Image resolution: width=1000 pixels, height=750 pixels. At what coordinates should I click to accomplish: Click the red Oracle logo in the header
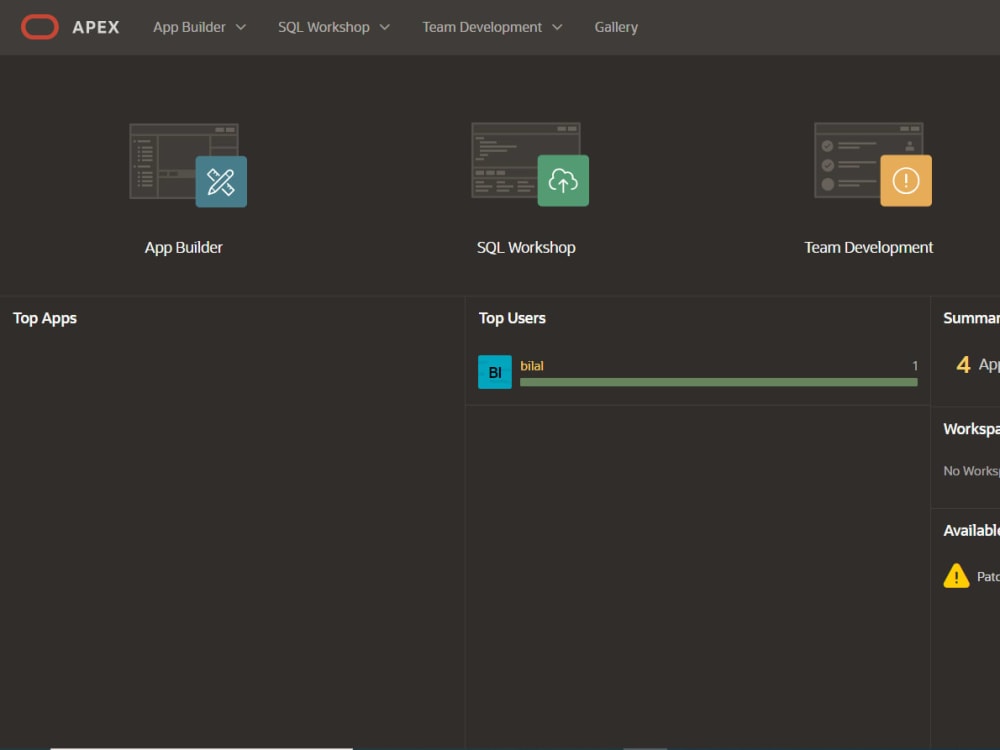pos(40,27)
